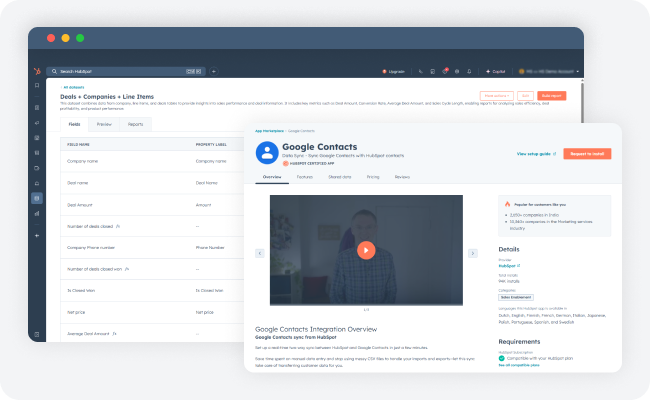Open the View setup guide link

click(x=536, y=154)
